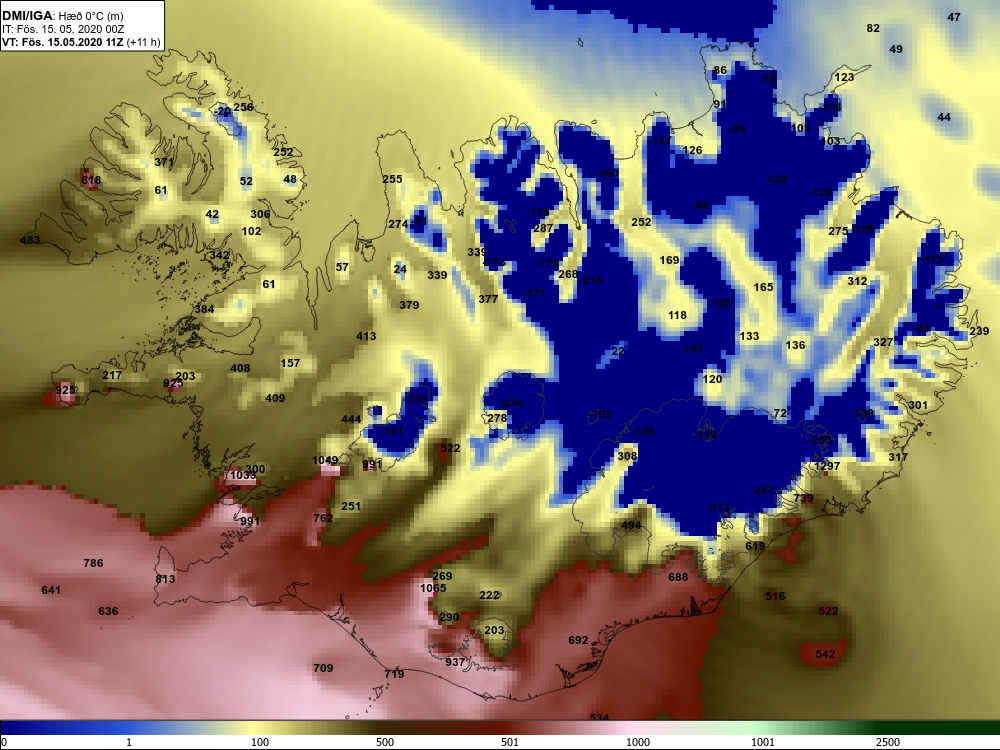This screenshot has width=1000, height=750.
Task: Click the 1297 map value
Action: [827, 466]
